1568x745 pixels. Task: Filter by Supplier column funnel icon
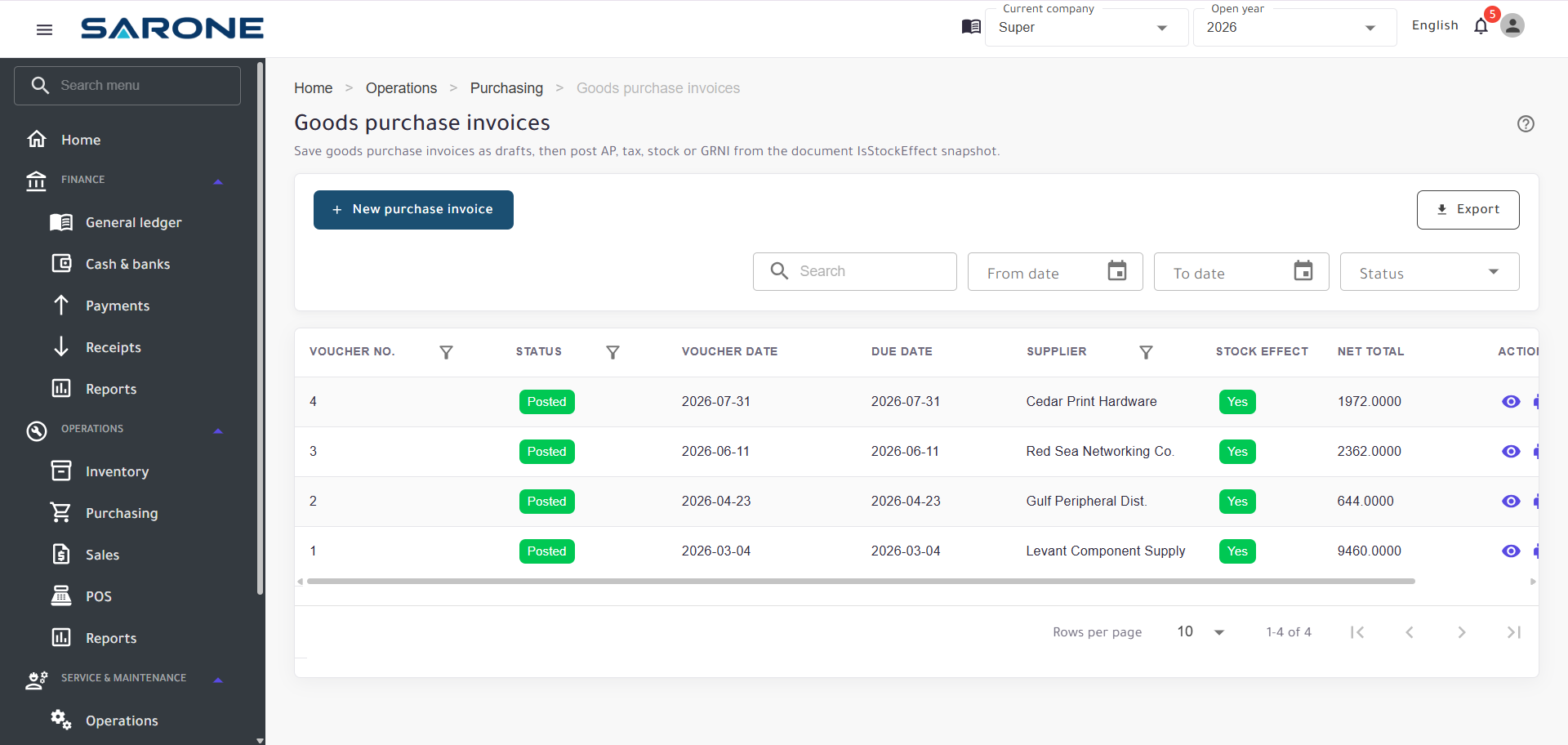click(x=1146, y=352)
